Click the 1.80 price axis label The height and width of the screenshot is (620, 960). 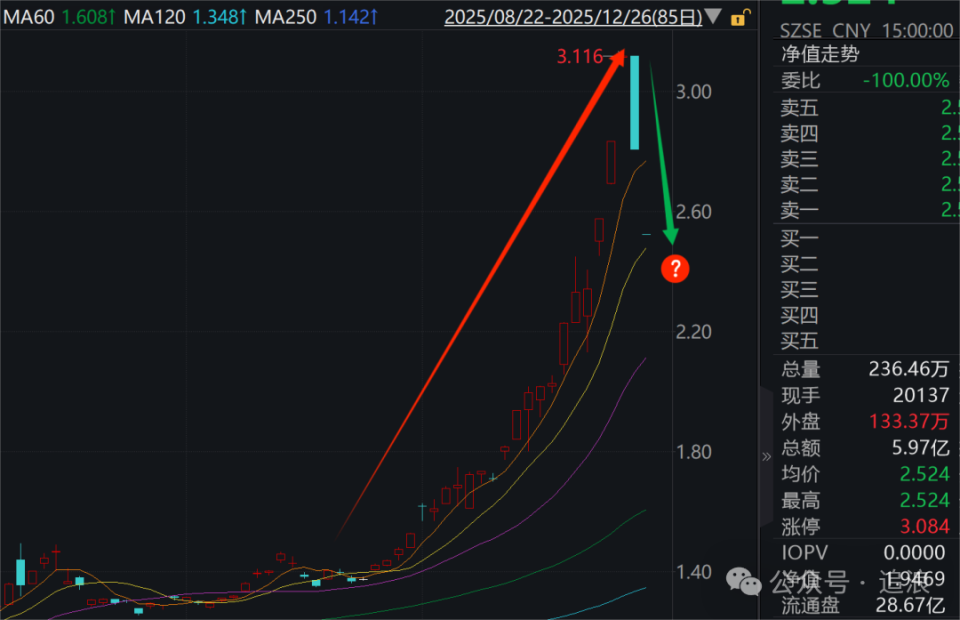tap(694, 452)
